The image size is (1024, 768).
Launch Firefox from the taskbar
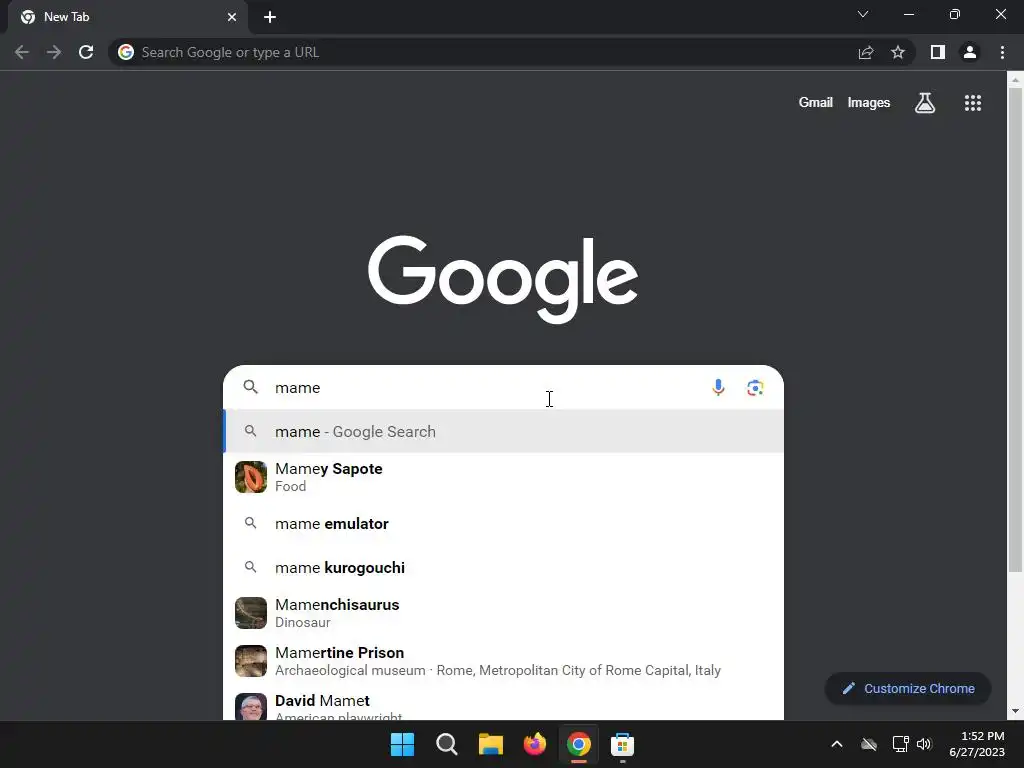point(535,744)
